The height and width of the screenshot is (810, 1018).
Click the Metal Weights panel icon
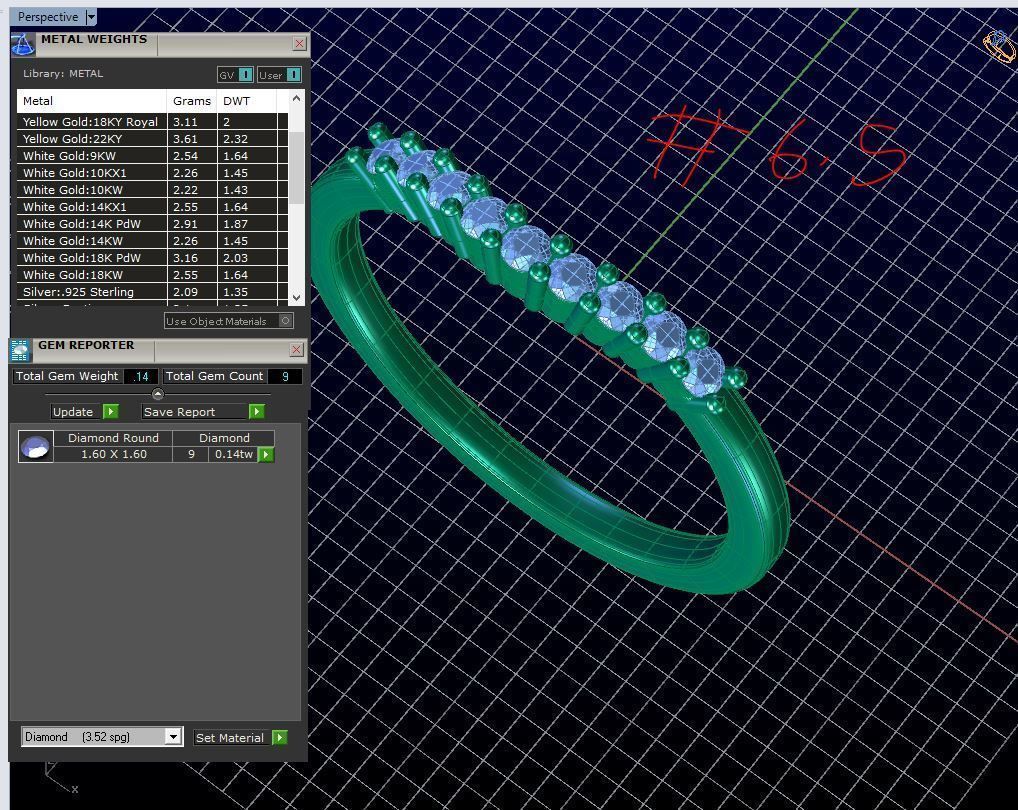[x=23, y=45]
